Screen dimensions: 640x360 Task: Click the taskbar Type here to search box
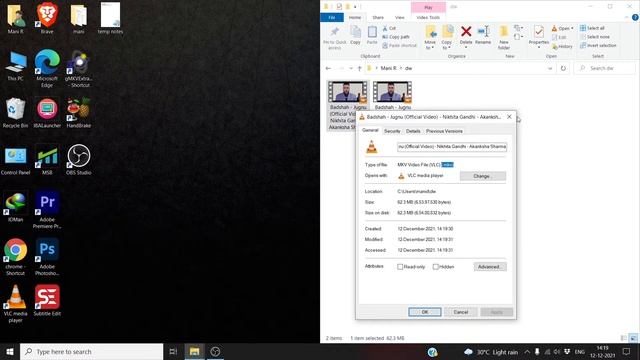(91, 351)
